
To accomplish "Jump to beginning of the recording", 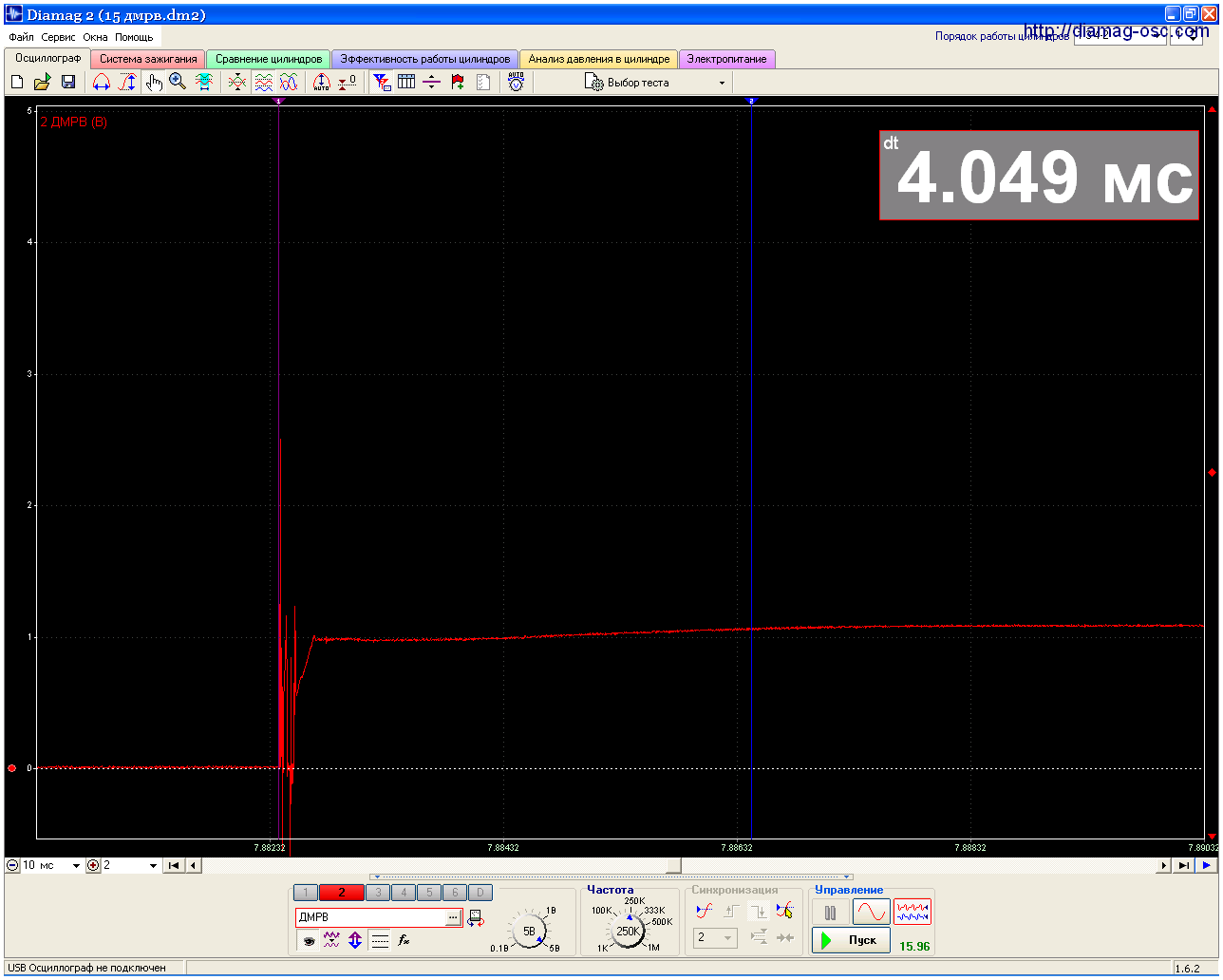I will (173, 866).
